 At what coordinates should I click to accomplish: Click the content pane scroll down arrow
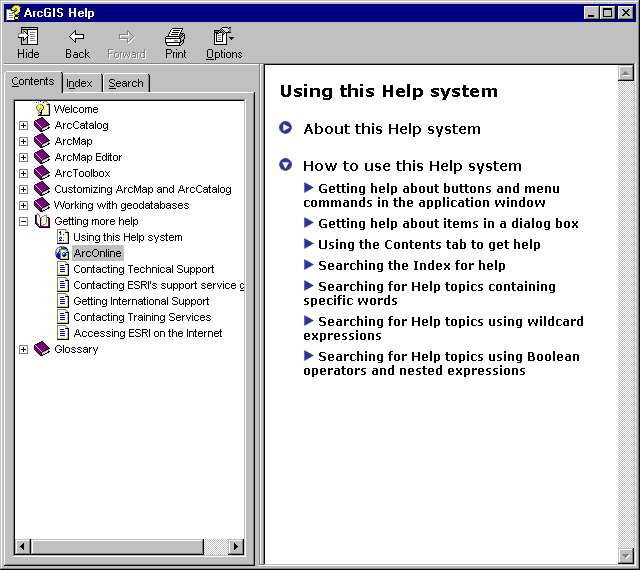coord(626,556)
